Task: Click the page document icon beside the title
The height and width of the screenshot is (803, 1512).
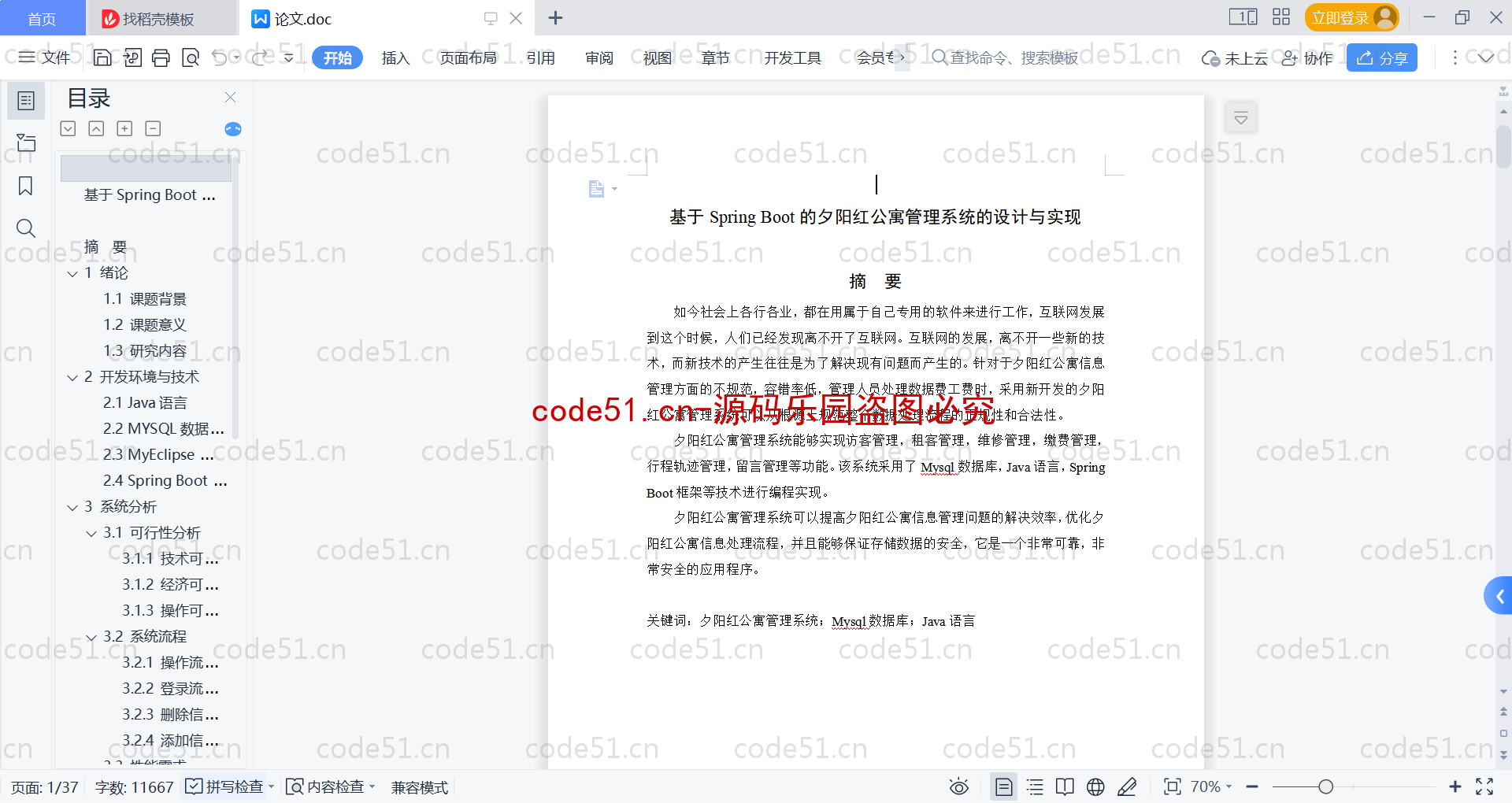Action: (597, 189)
